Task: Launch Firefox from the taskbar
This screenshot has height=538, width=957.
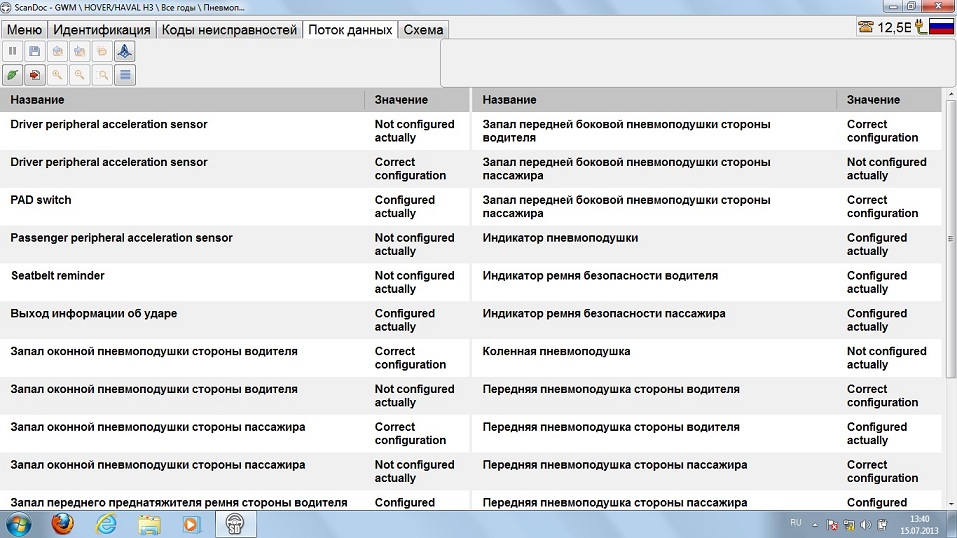Action: click(62, 525)
